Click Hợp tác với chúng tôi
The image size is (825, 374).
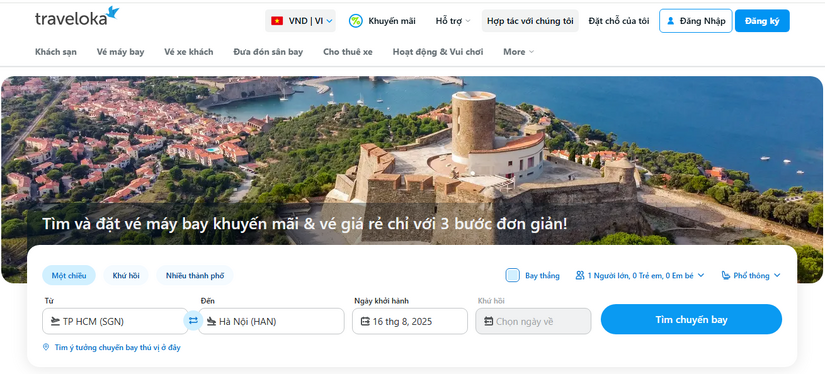coord(530,21)
